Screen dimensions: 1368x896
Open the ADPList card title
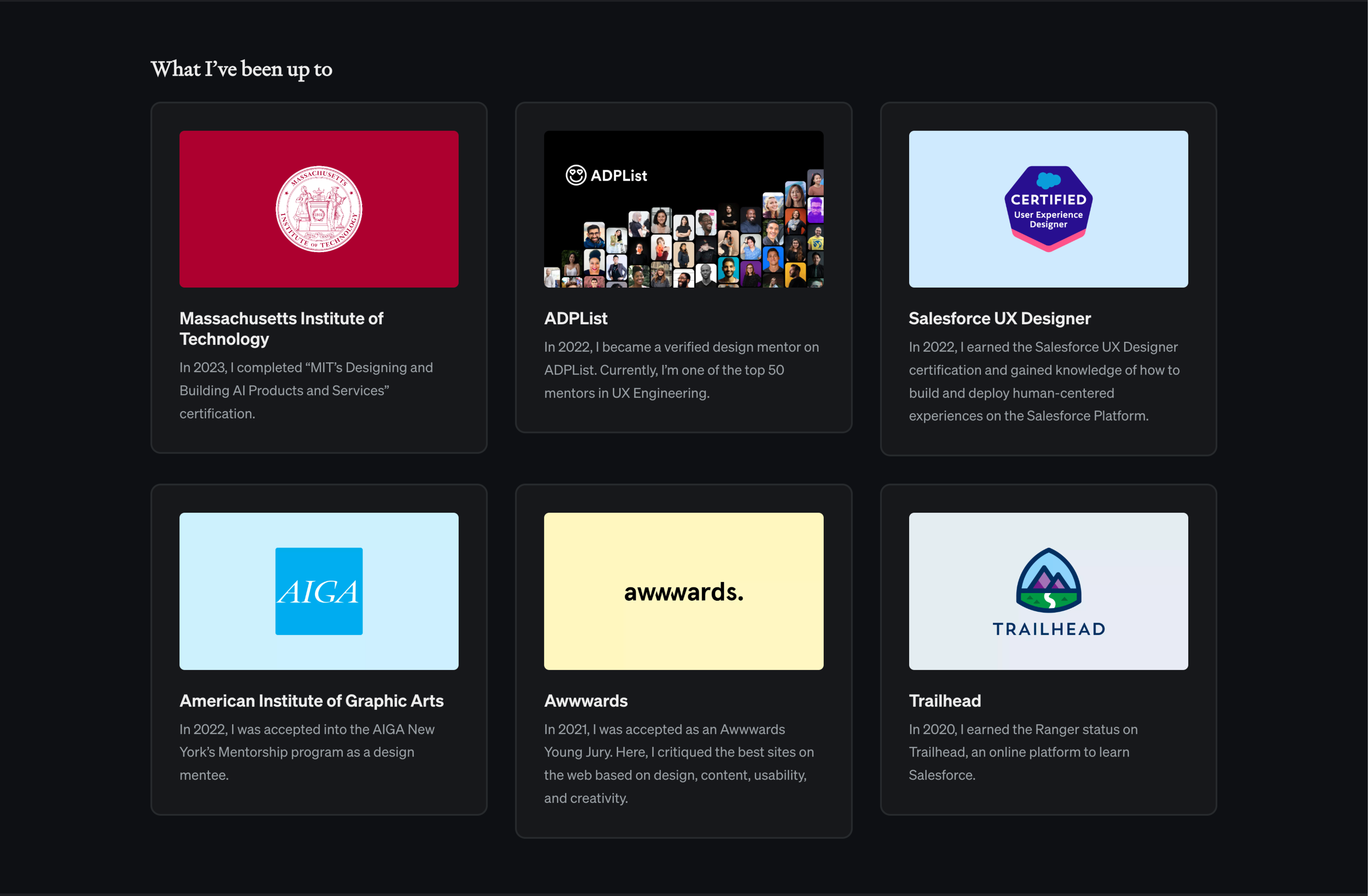tap(575, 318)
